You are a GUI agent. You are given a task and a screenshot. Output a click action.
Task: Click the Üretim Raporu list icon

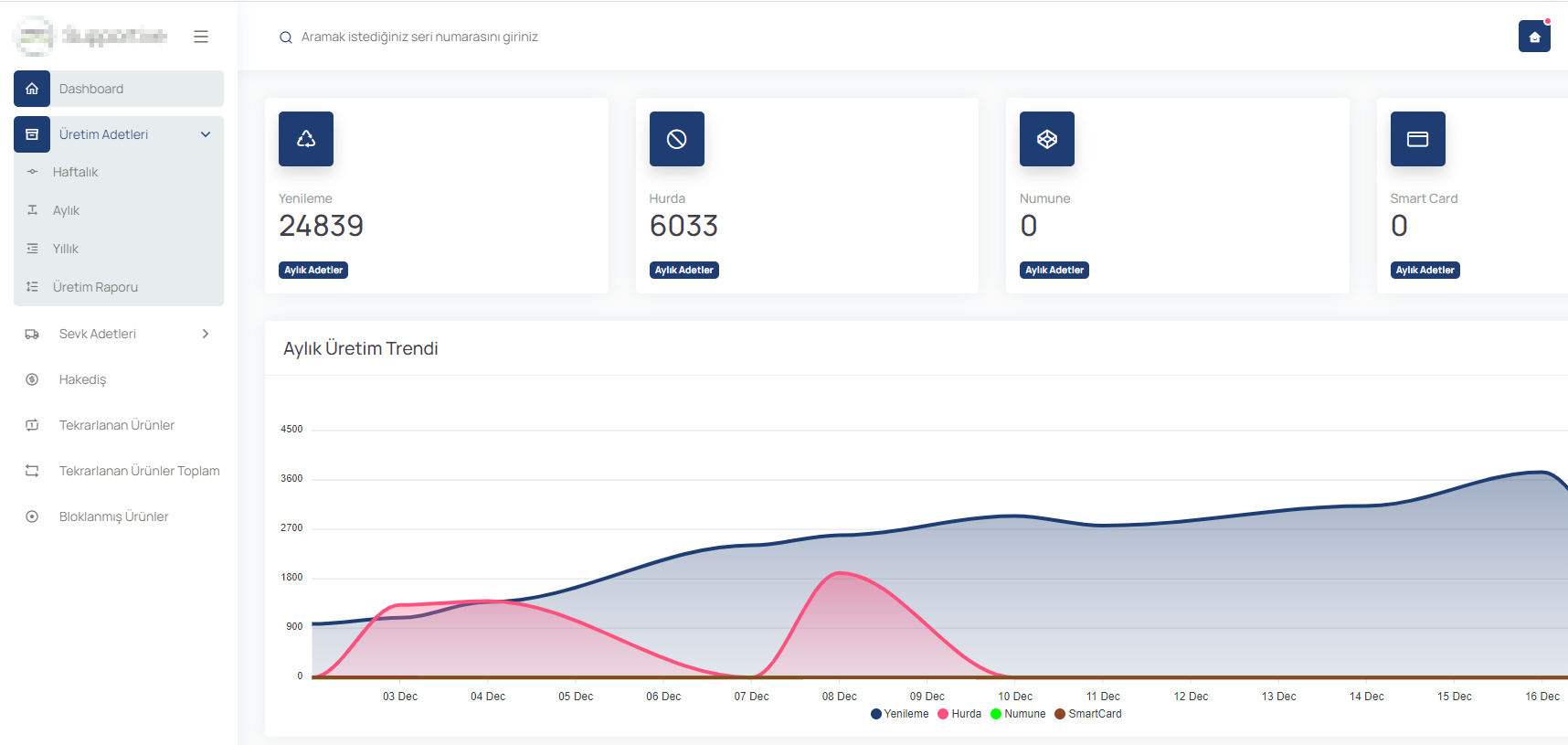tap(33, 287)
